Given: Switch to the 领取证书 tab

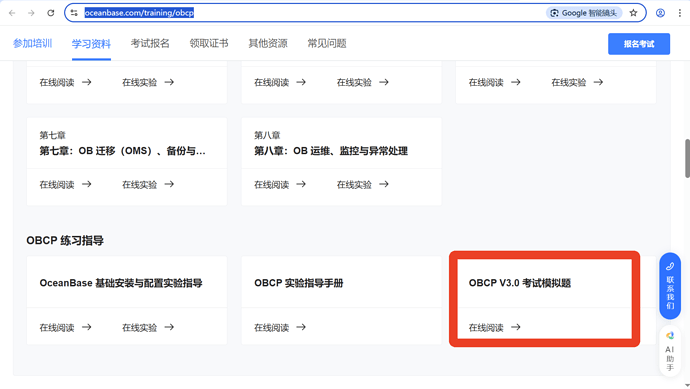Looking at the screenshot, I should (209, 43).
